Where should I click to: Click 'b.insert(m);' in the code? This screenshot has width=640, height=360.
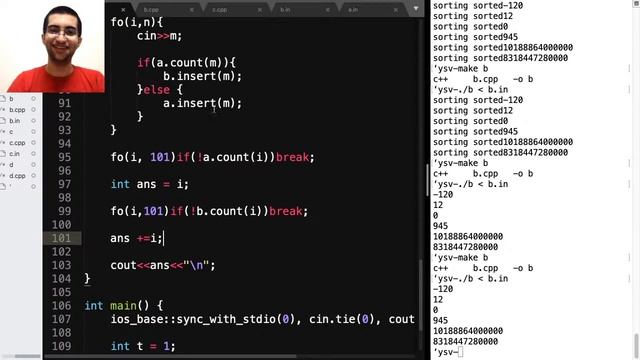(x=202, y=76)
